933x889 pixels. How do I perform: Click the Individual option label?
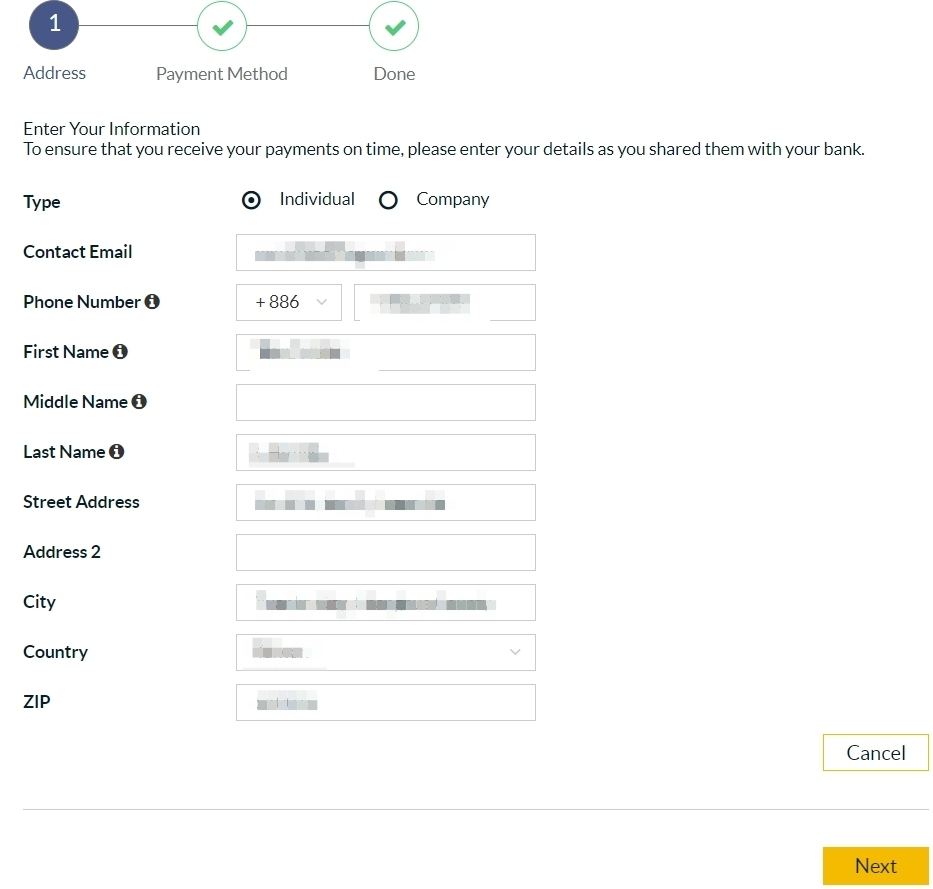(x=317, y=199)
